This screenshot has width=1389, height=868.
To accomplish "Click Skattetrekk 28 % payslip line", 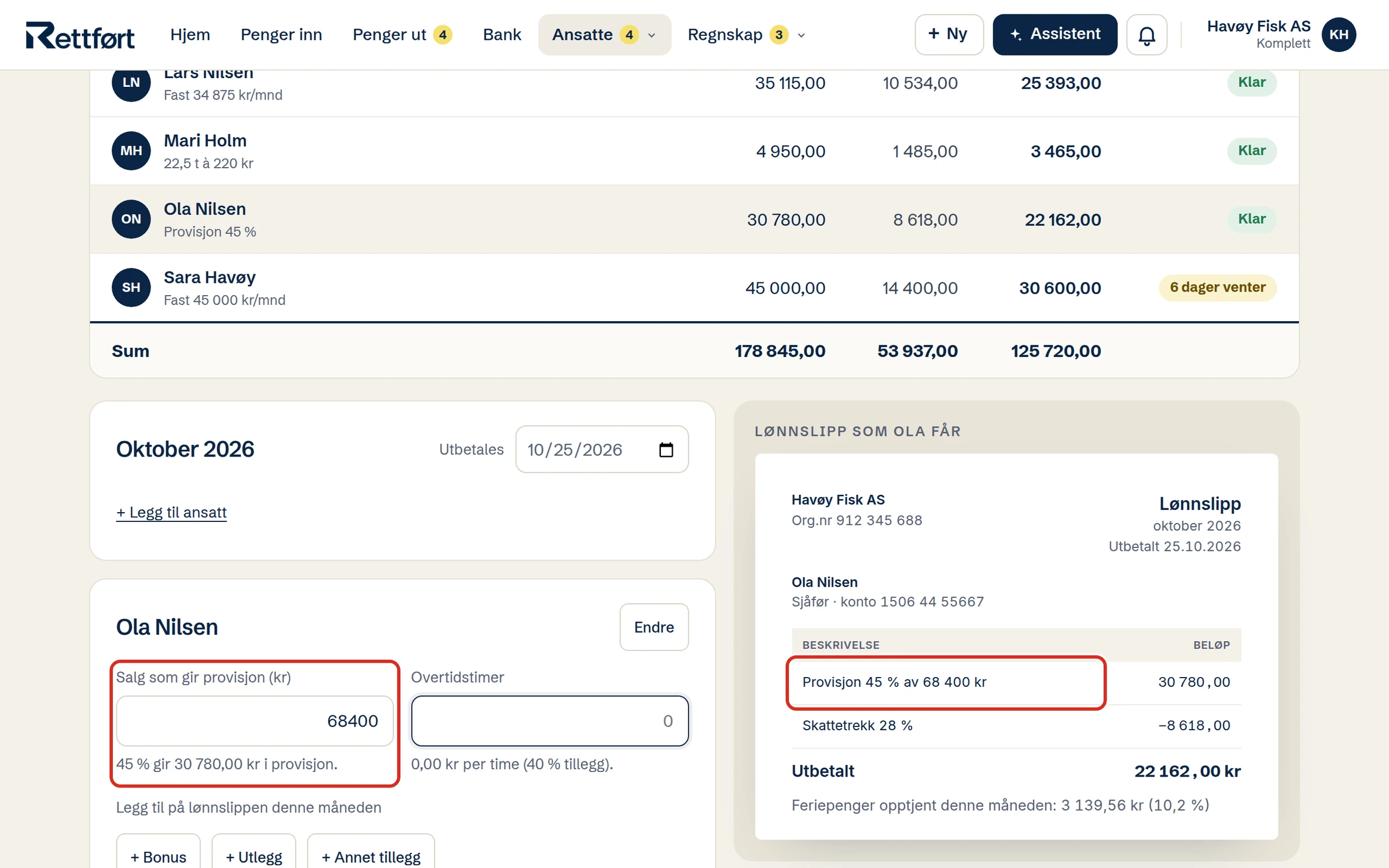I will pos(1016,726).
